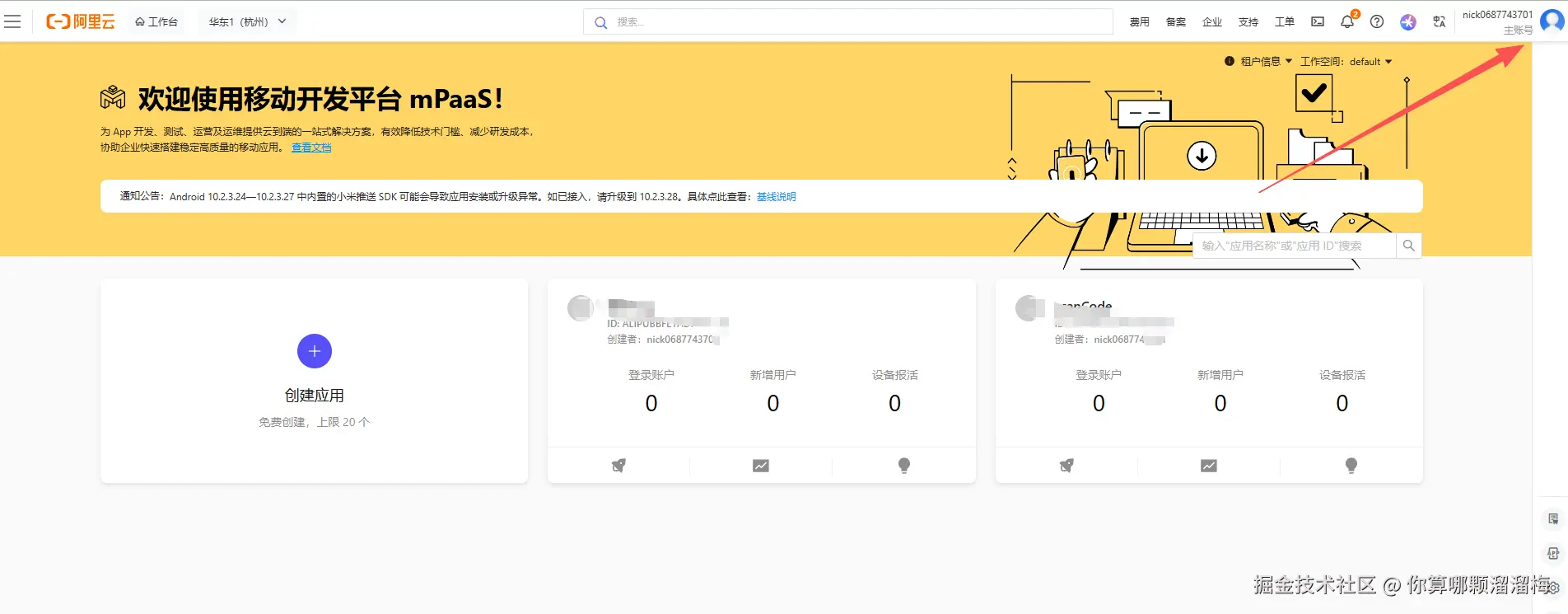This screenshot has width=1568, height=614.
Task: Expand the 华东1（杭州）region dropdown
Action: tap(247, 21)
